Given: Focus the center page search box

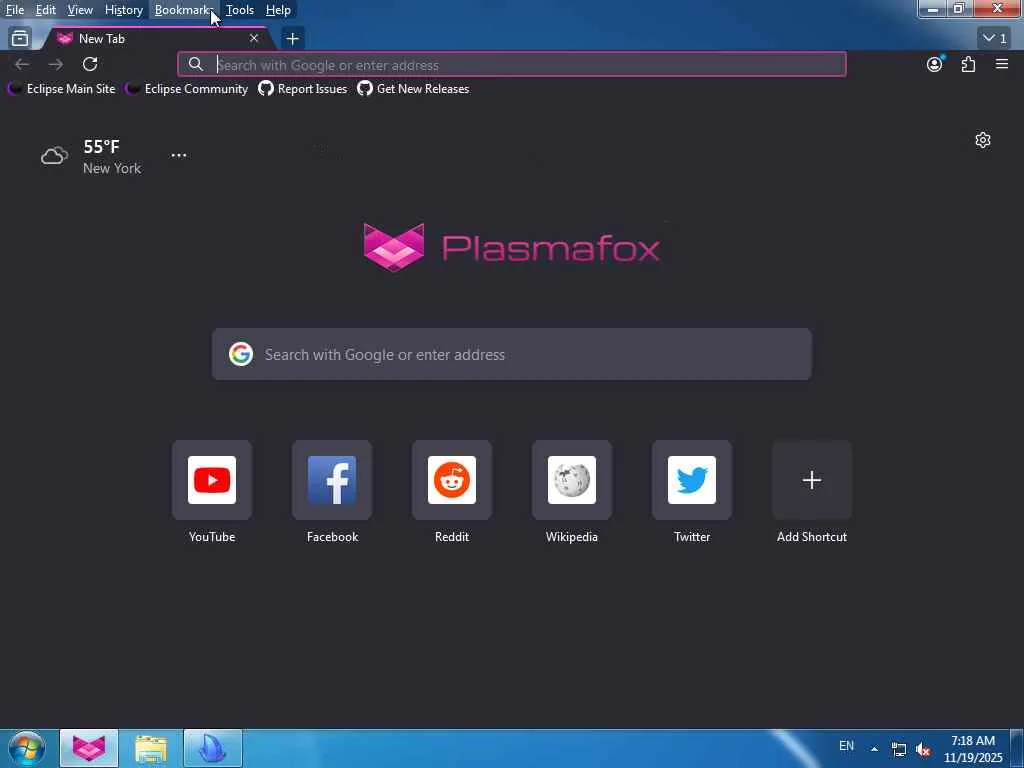Looking at the screenshot, I should 511,354.
